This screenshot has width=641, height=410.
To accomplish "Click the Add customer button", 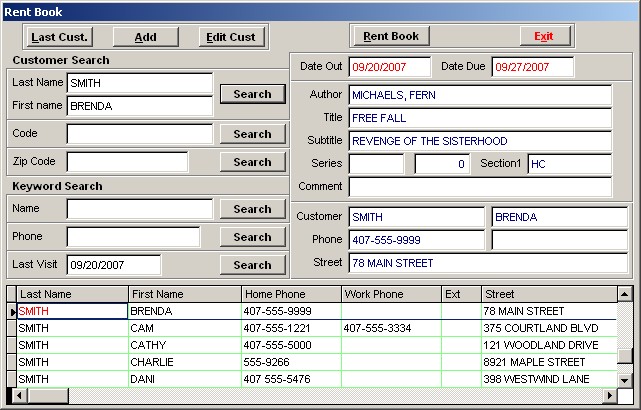I will (x=145, y=37).
